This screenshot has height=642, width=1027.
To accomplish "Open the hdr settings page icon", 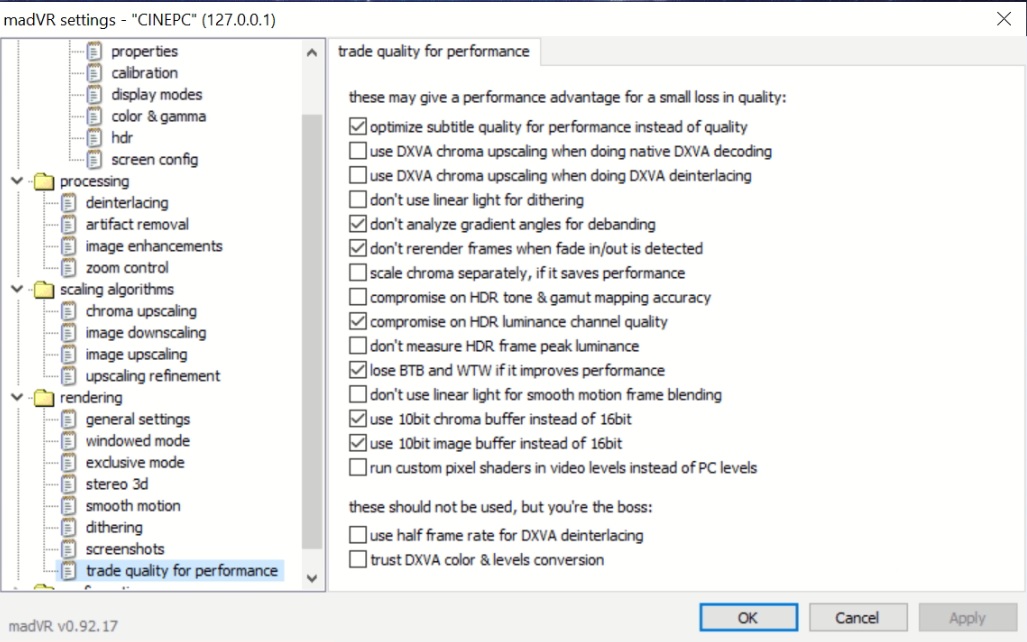I will [94, 138].
